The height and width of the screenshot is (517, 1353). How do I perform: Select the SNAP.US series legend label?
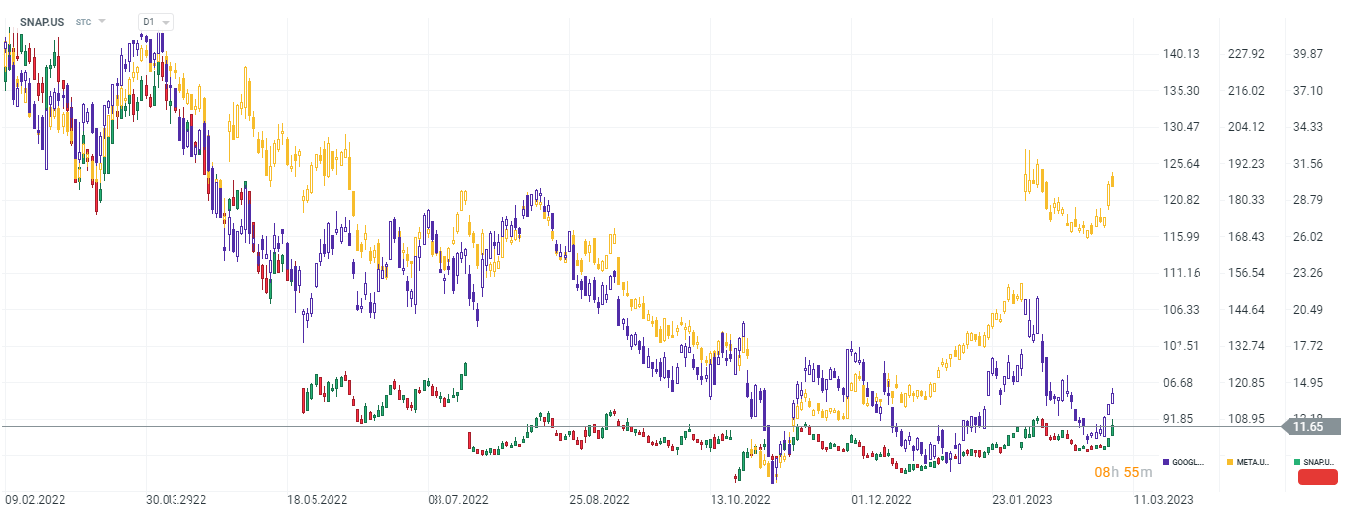click(1319, 462)
